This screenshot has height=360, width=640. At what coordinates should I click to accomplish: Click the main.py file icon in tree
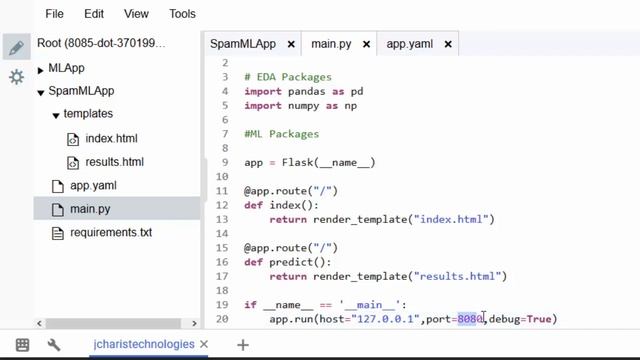pos(58,210)
